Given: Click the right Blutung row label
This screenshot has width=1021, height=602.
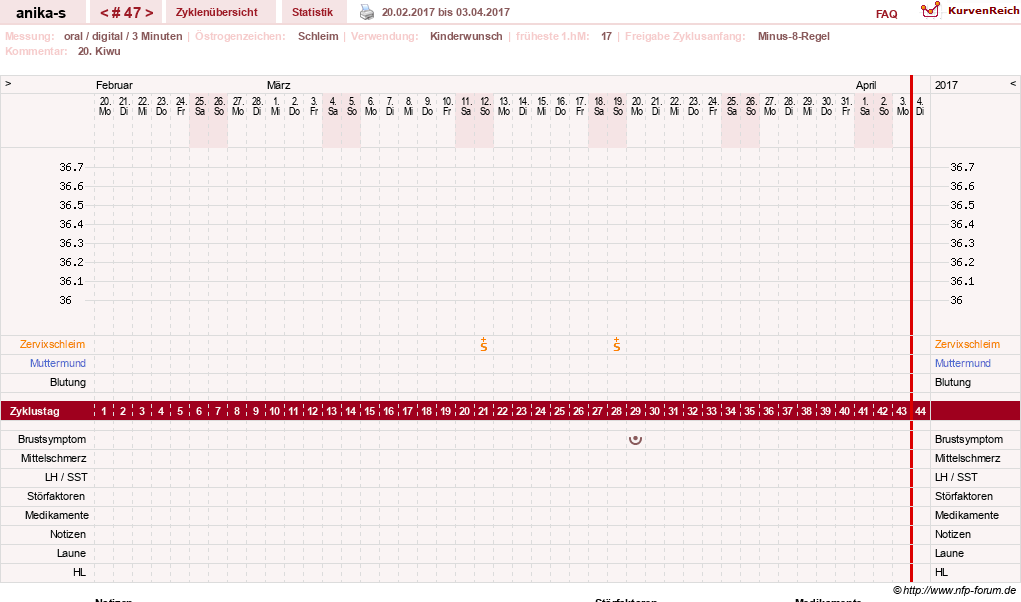Looking at the screenshot, I should (x=953, y=382).
